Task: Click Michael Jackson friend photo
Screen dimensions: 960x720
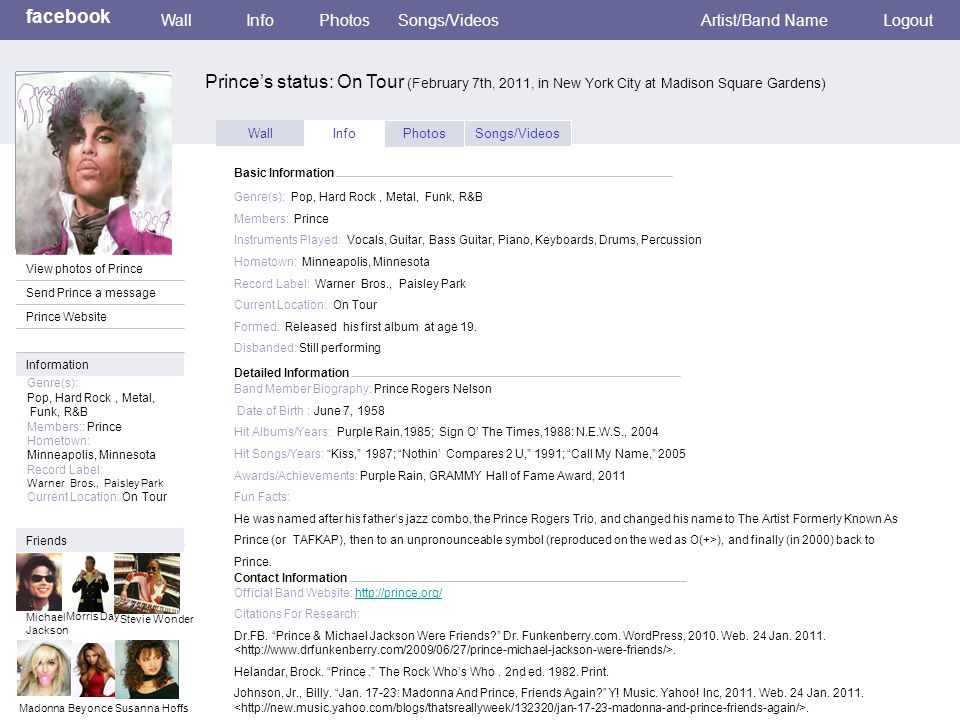Action: click(39, 582)
